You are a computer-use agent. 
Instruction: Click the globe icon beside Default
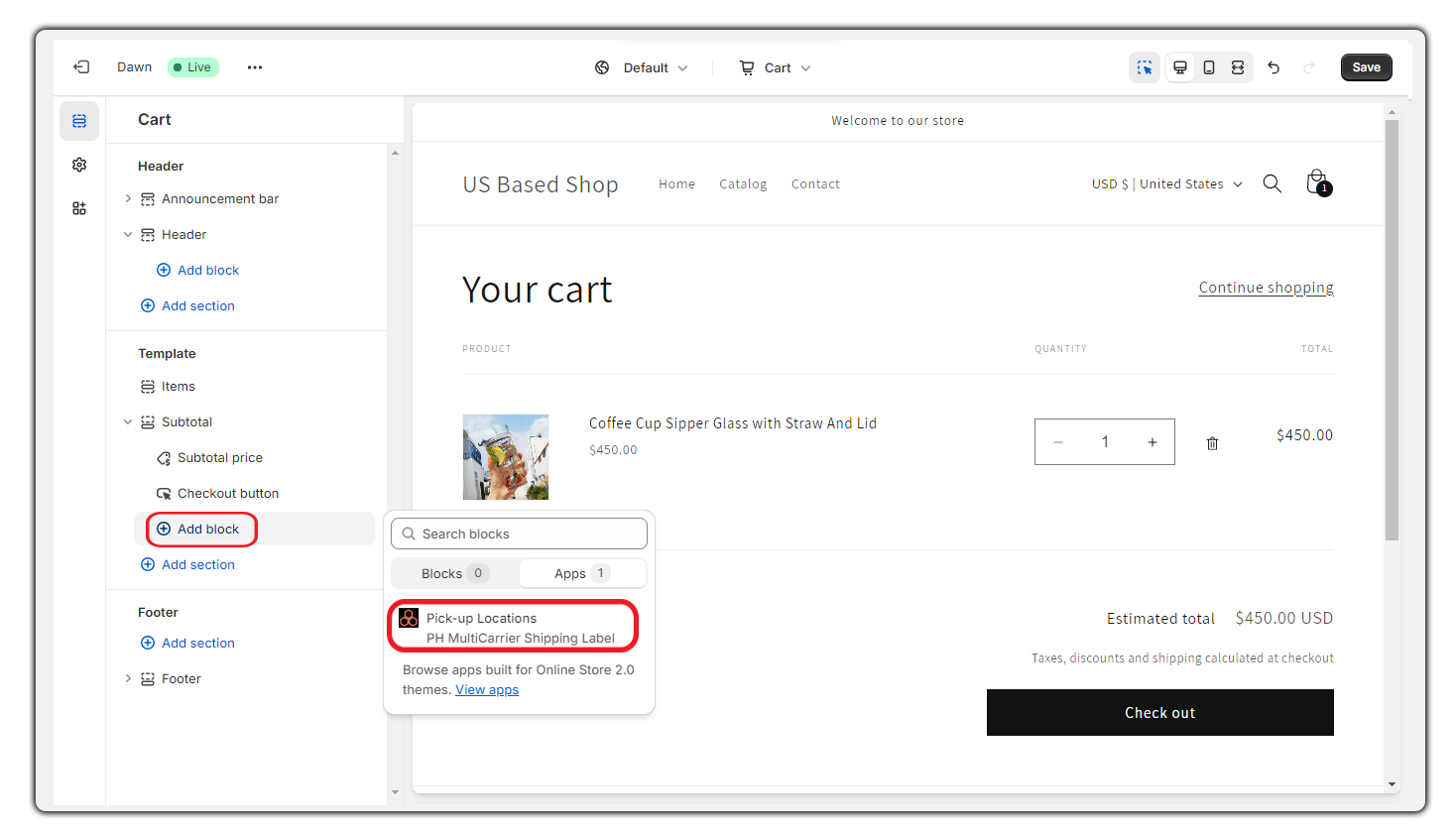click(602, 67)
